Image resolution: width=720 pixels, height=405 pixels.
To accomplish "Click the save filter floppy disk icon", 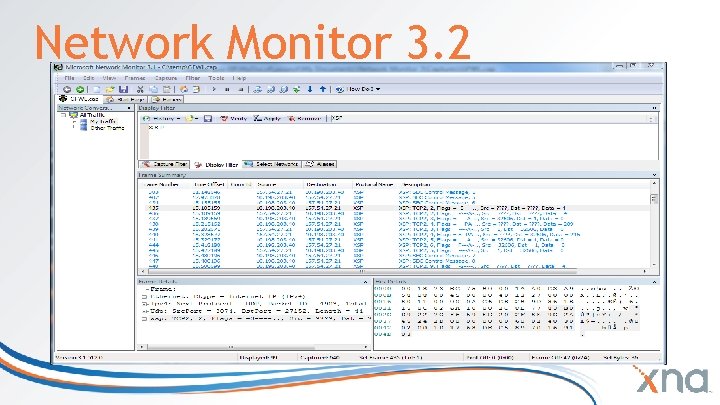I will coord(208,118).
